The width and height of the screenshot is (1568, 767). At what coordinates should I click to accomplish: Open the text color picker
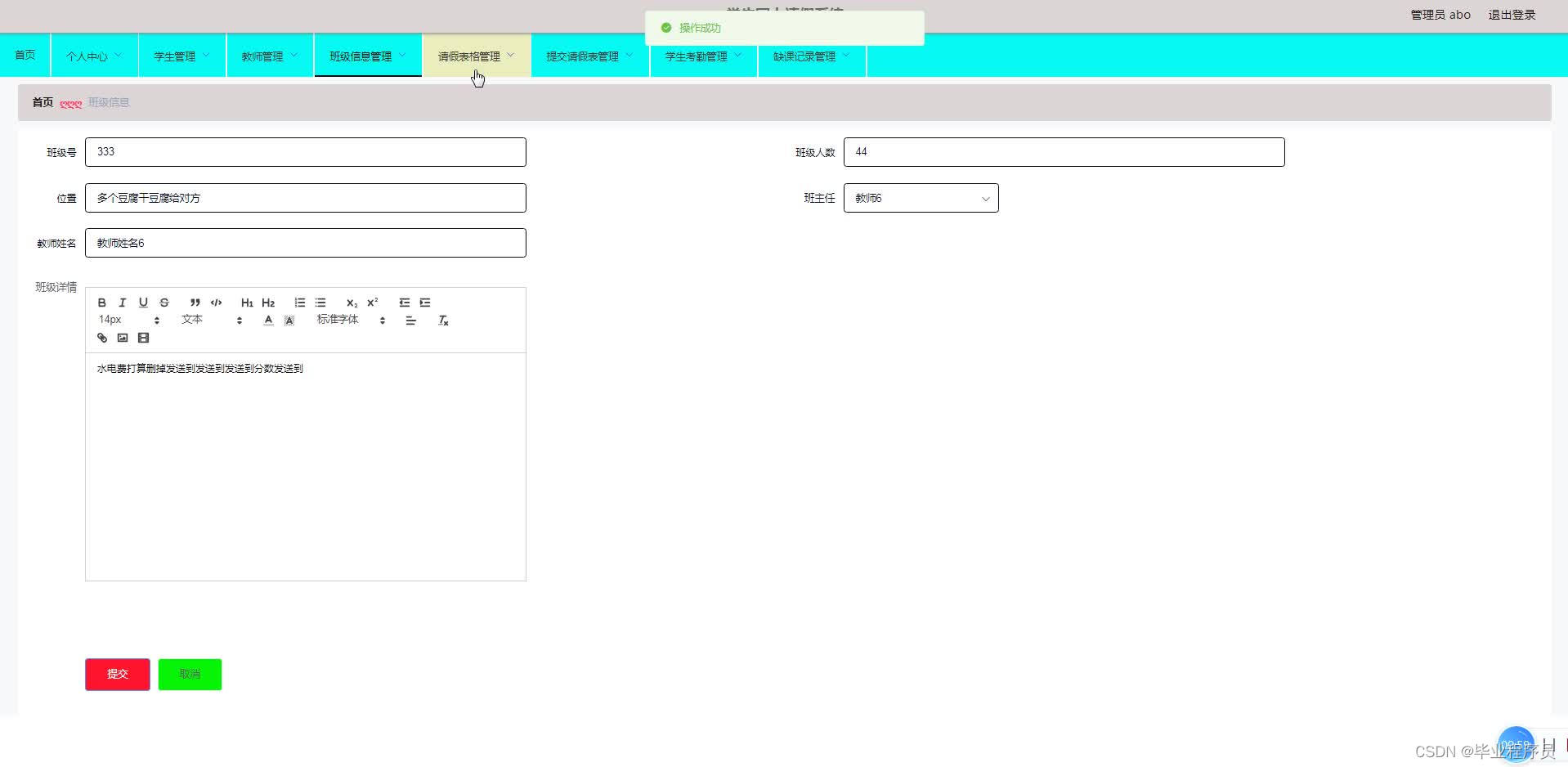[268, 321]
